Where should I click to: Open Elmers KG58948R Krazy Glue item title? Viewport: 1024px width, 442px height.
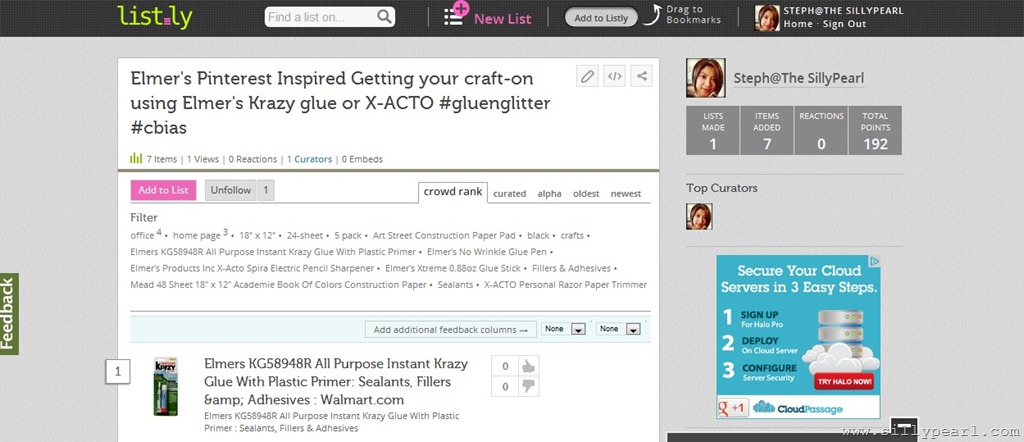point(336,381)
